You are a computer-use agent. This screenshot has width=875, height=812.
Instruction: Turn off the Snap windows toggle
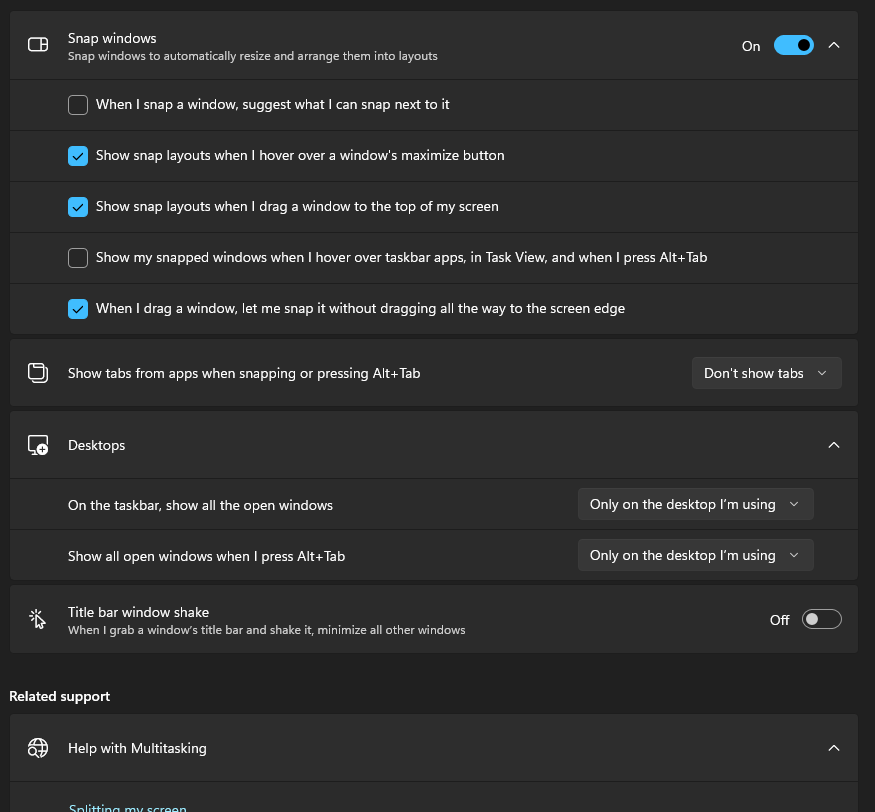tap(793, 45)
